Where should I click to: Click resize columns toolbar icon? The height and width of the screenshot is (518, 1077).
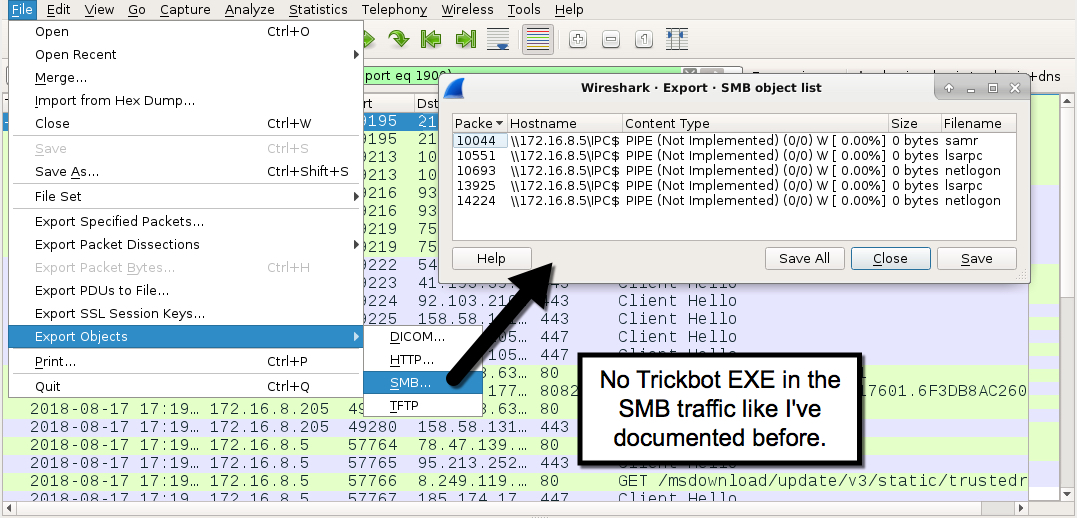pyautogui.click(x=677, y=39)
